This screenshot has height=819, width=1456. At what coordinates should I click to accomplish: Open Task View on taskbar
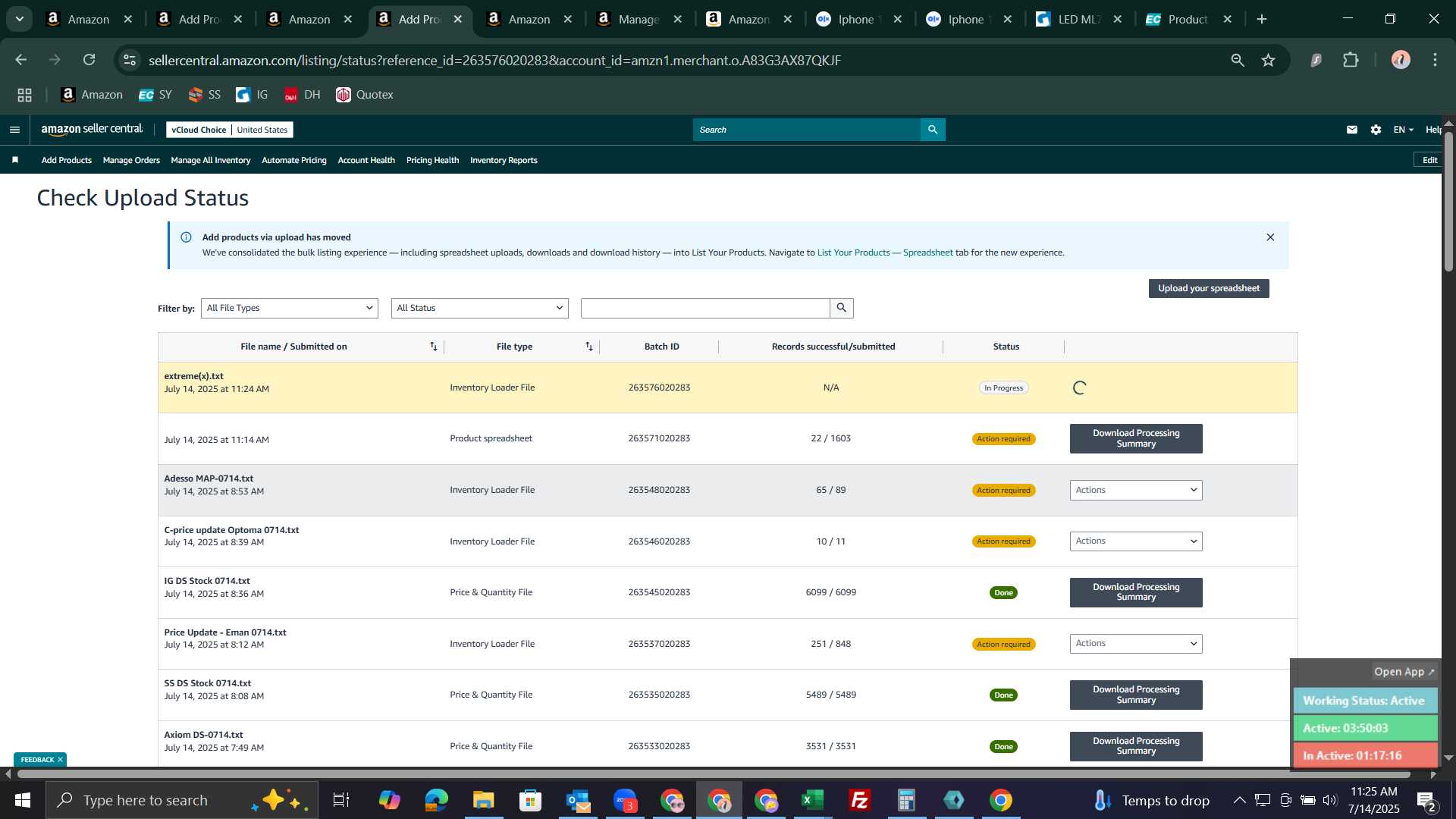[x=341, y=800]
